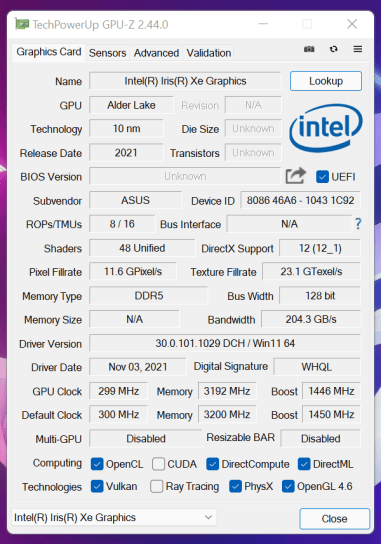The height and width of the screenshot is (544, 381).
Task: Click the 3200 MHz default Memory value
Action: pyautogui.click(x=227, y=415)
